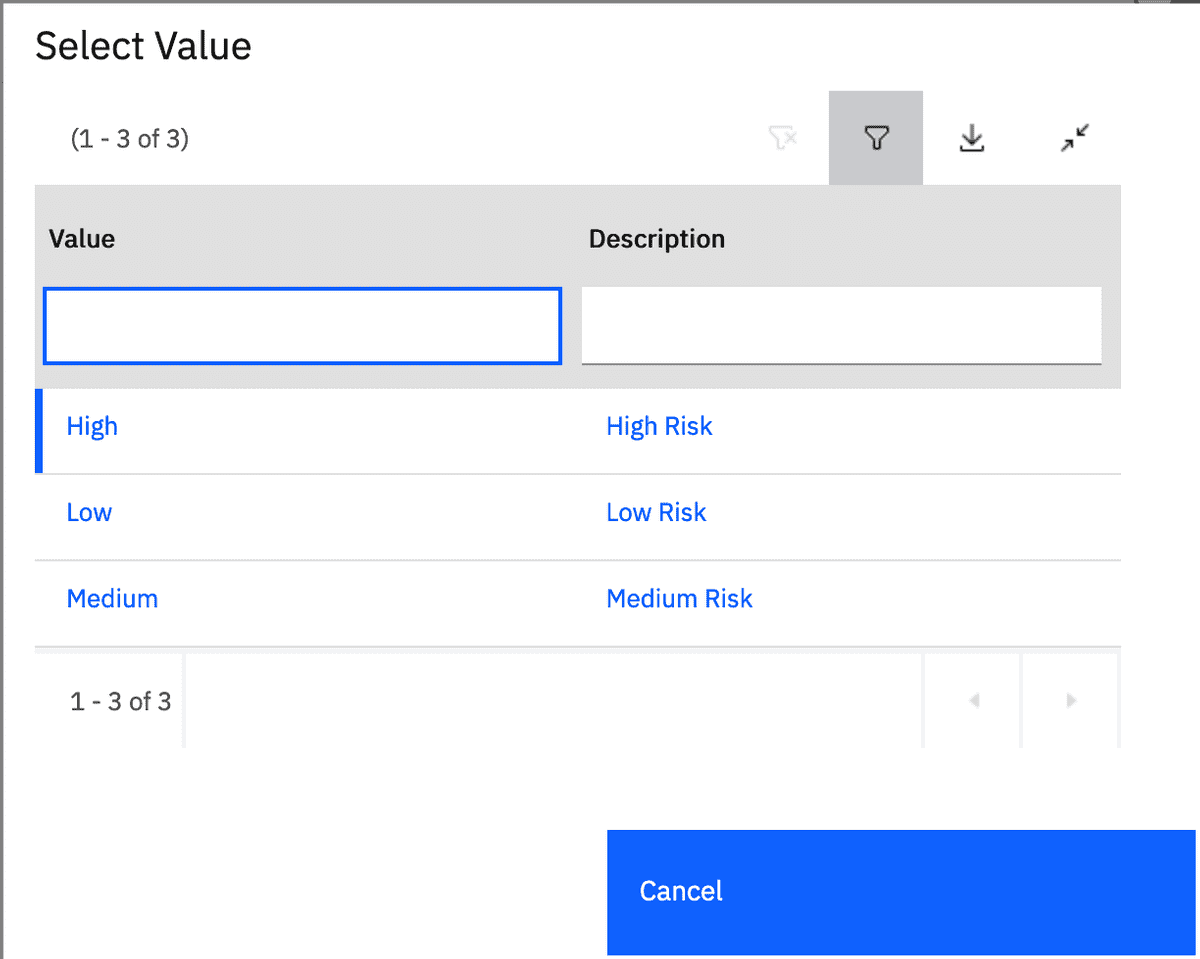Choose High Risk from the description column
1200x959 pixels.
click(659, 426)
